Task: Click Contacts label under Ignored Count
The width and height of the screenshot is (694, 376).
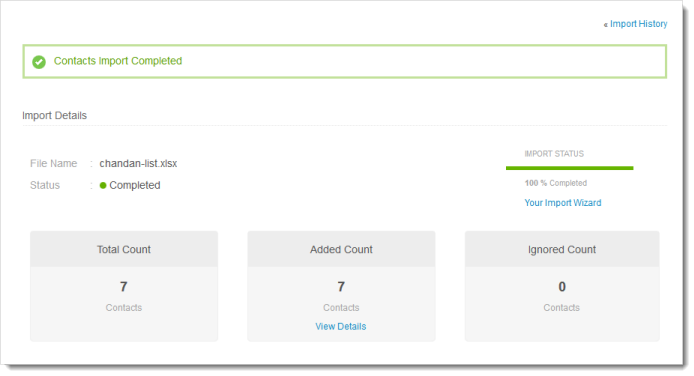Action: (561, 308)
